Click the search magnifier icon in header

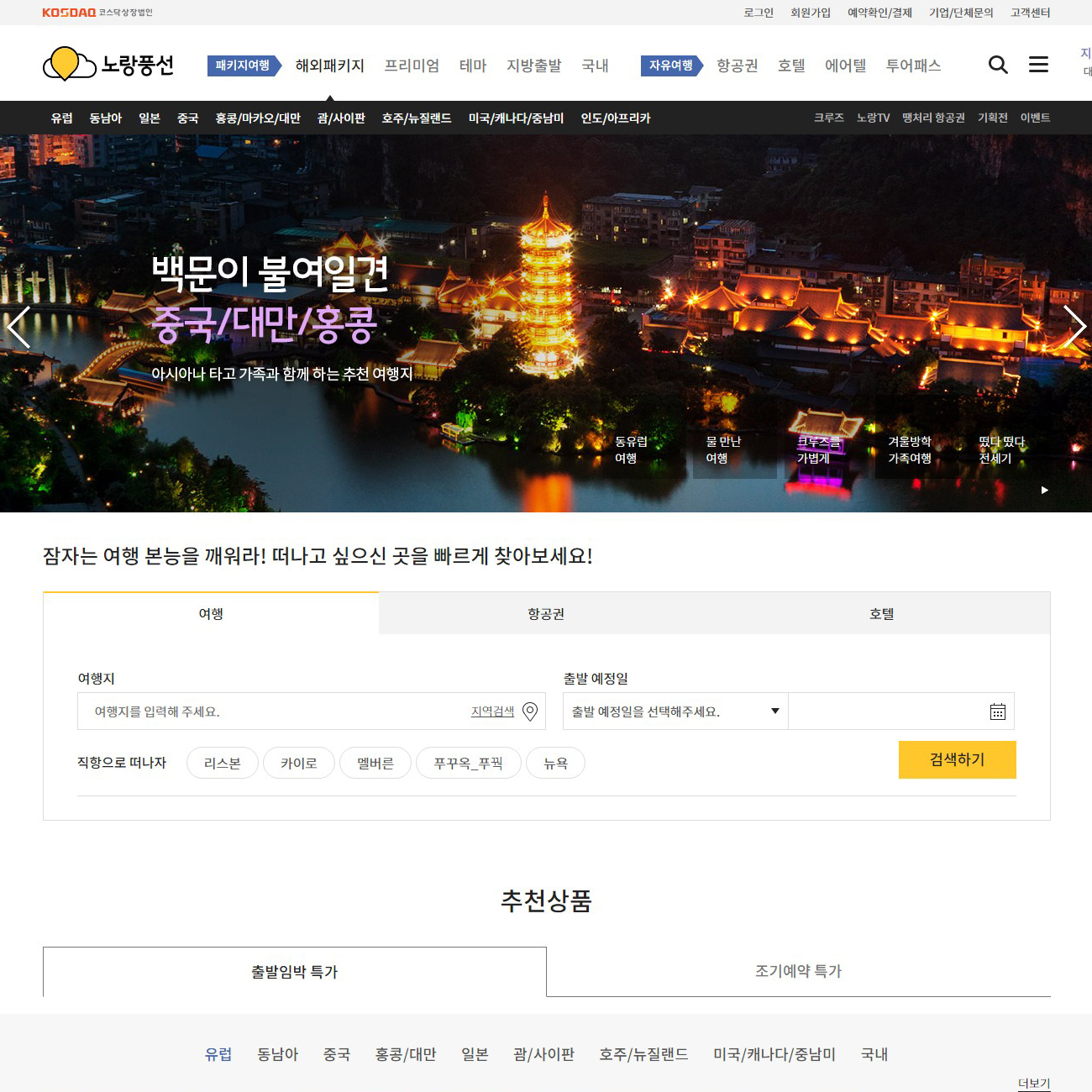pos(997,65)
